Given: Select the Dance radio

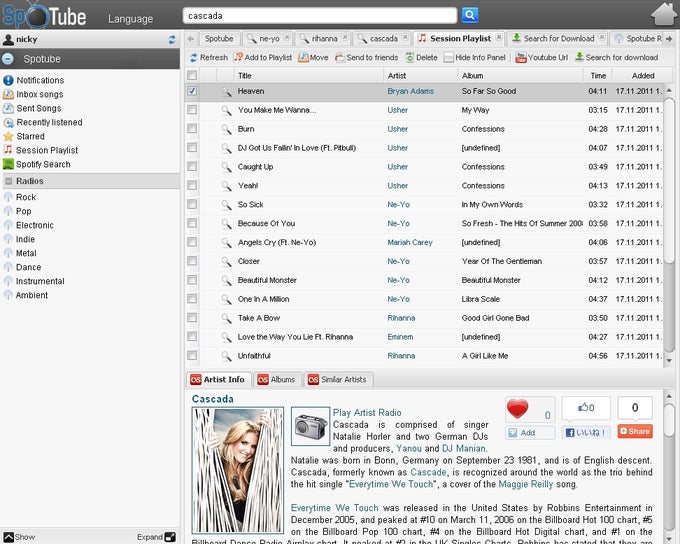Looking at the screenshot, I should 22,267.
